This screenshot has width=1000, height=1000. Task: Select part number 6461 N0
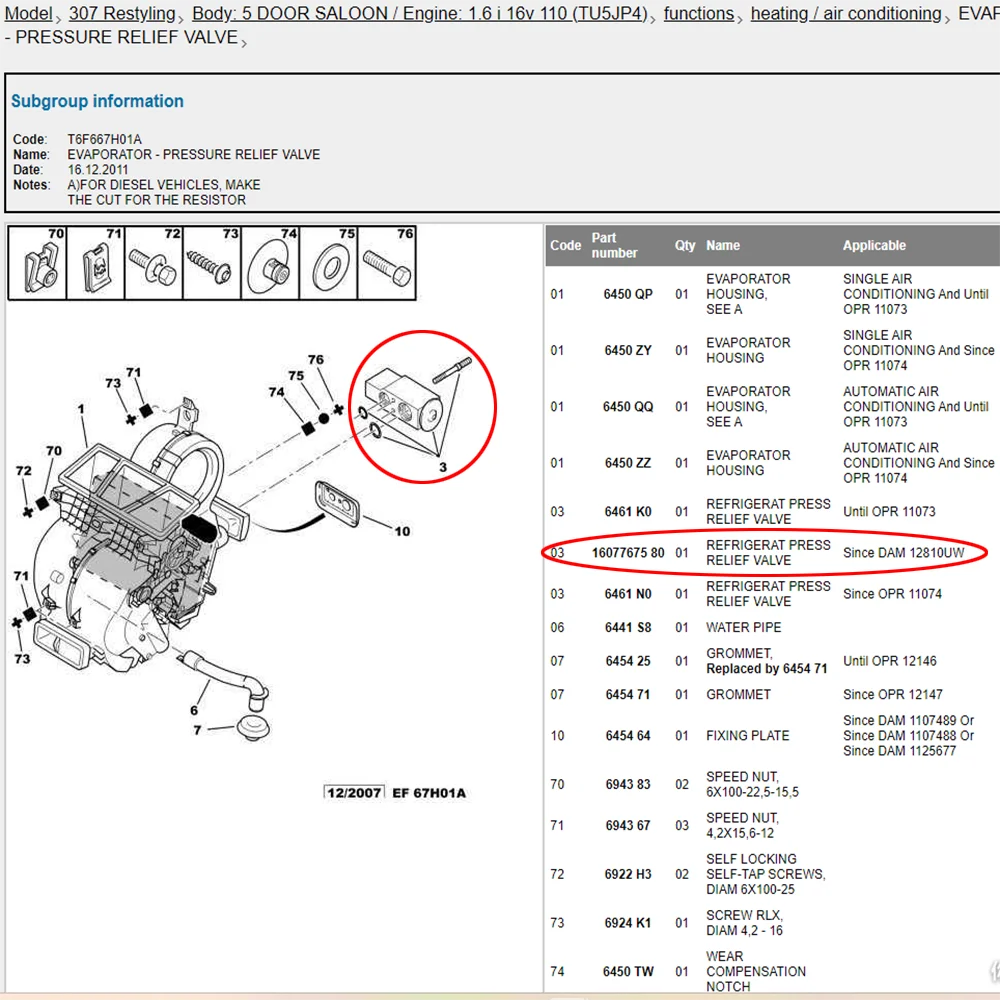point(628,594)
